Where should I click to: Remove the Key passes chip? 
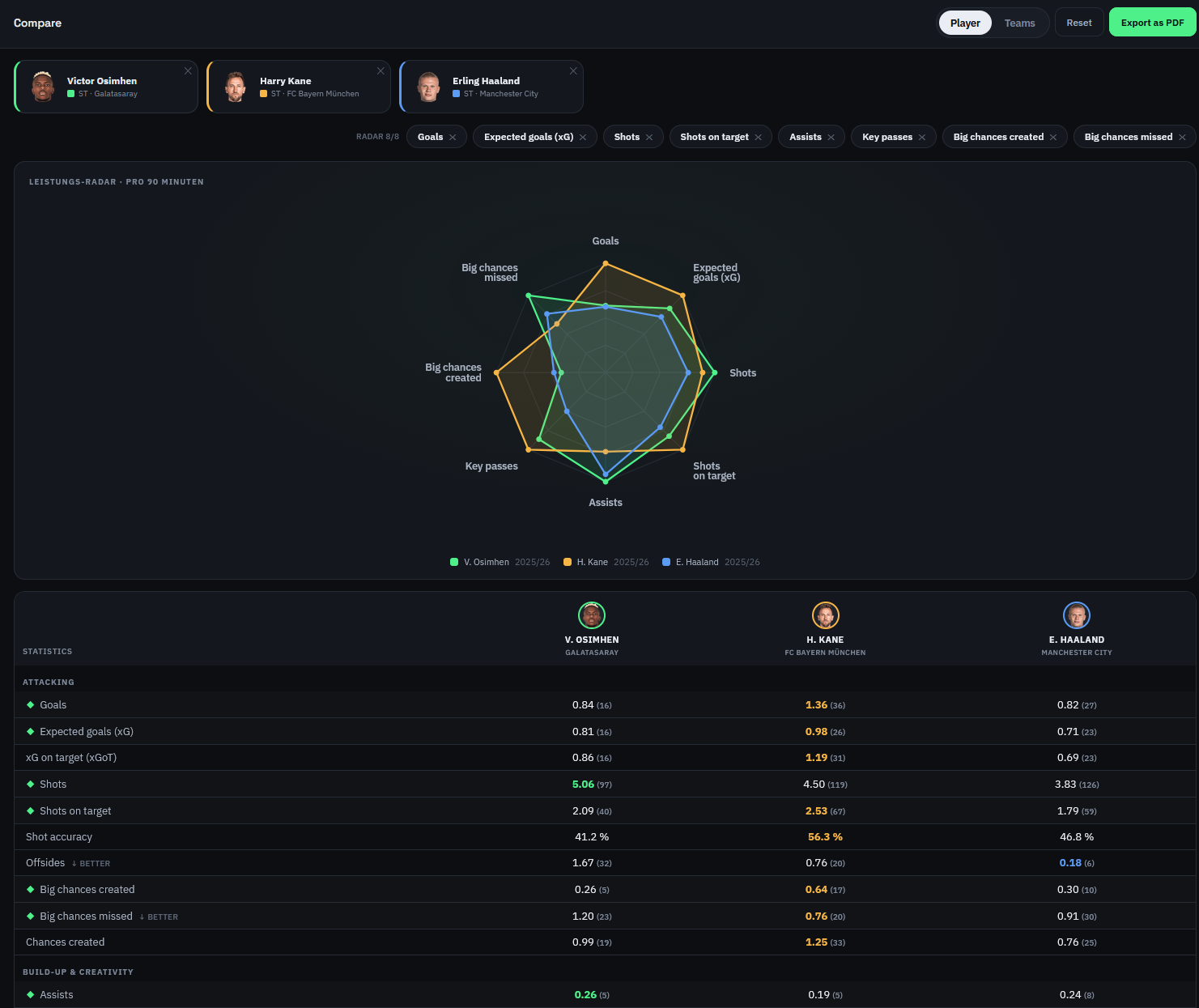(x=922, y=138)
